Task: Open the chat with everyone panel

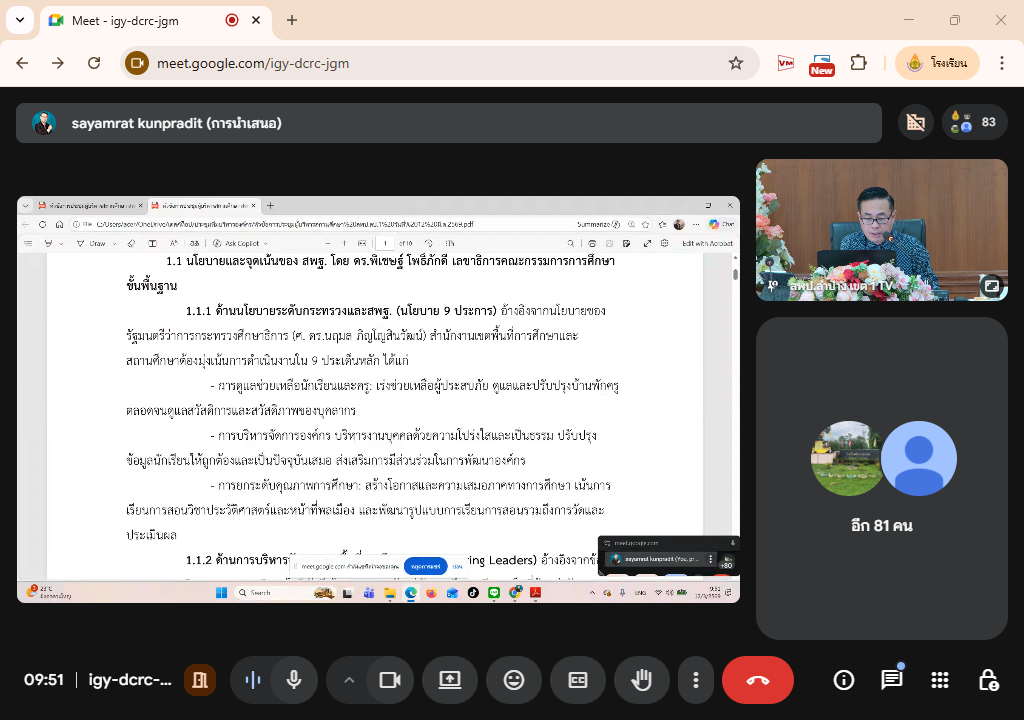Action: click(x=891, y=680)
